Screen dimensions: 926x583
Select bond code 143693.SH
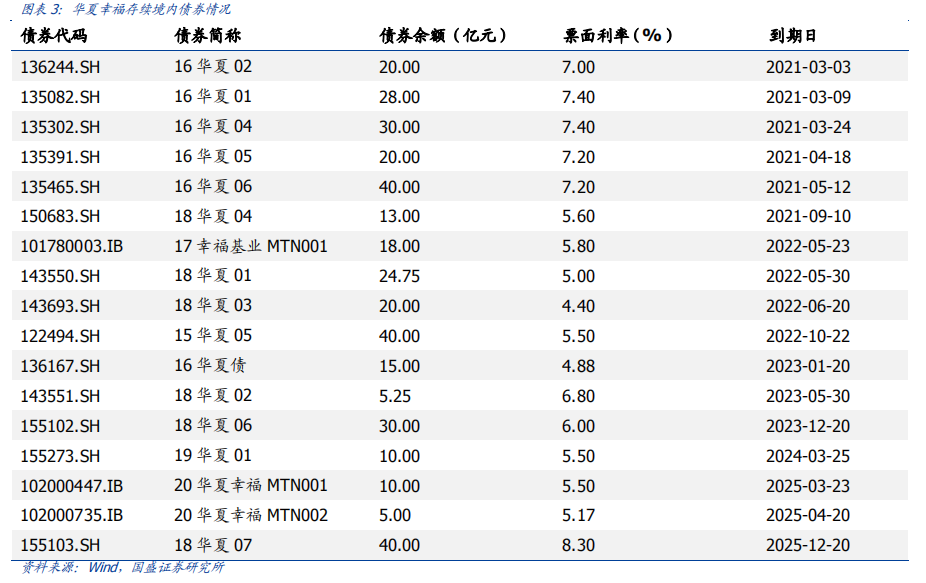point(60,307)
